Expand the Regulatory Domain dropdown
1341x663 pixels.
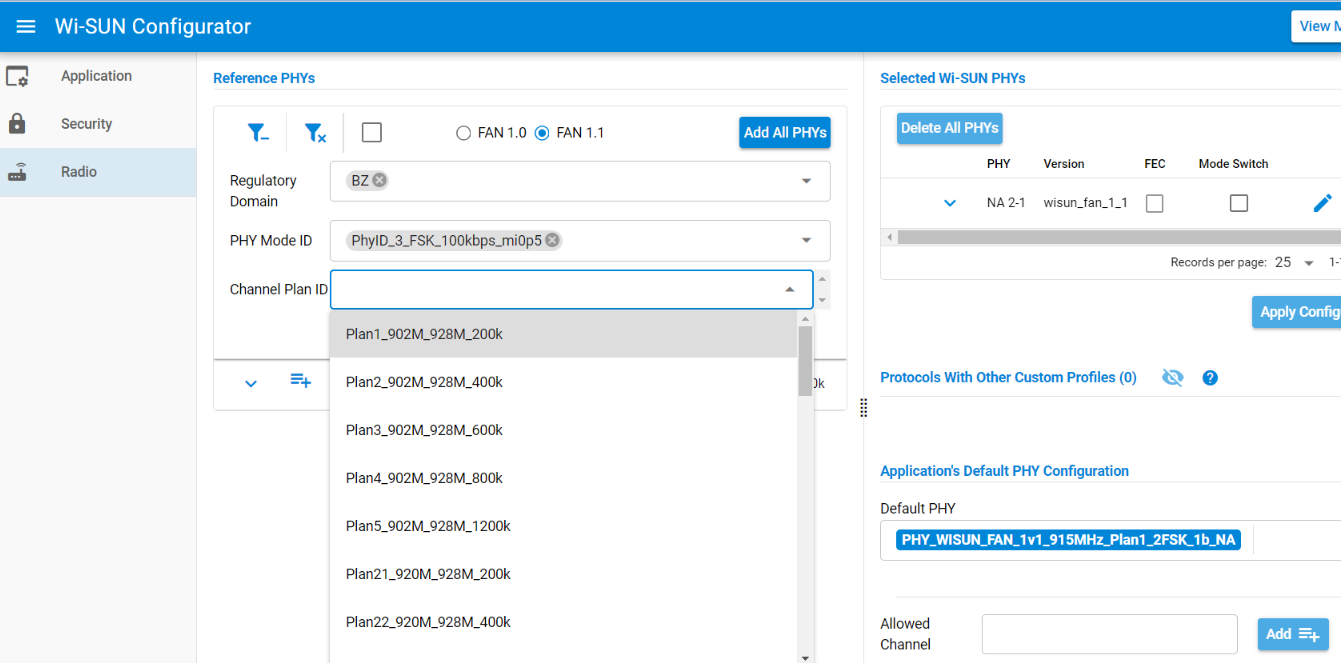coord(806,181)
